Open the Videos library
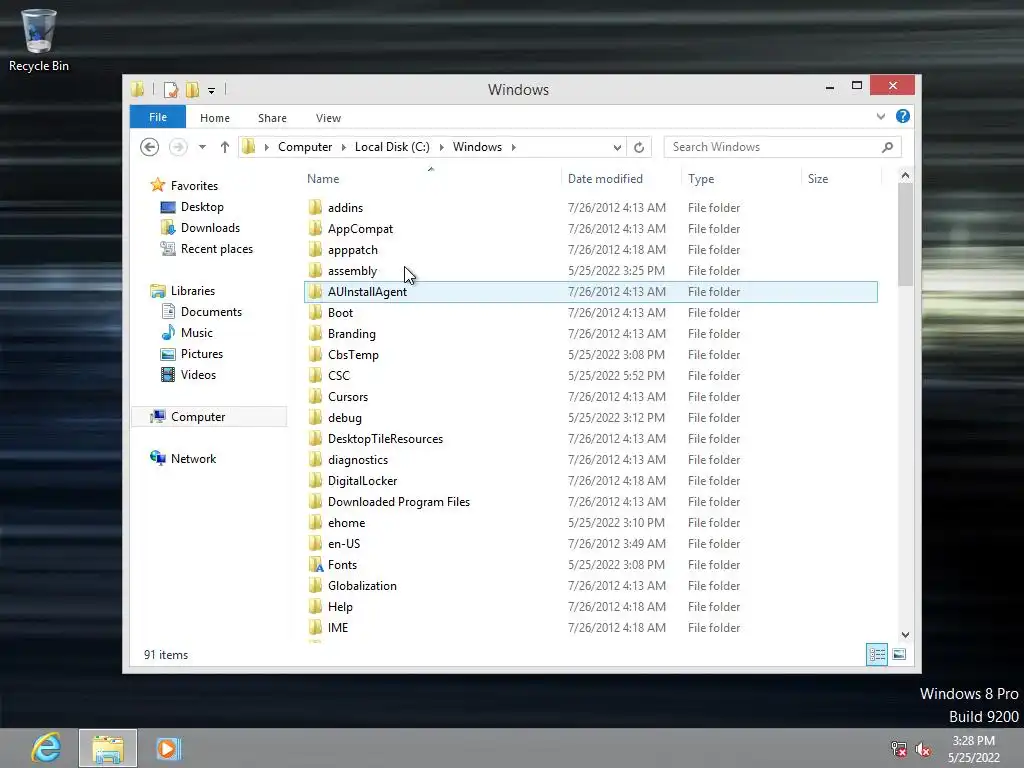This screenshot has width=1024, height=768. (x=198, y=374)
